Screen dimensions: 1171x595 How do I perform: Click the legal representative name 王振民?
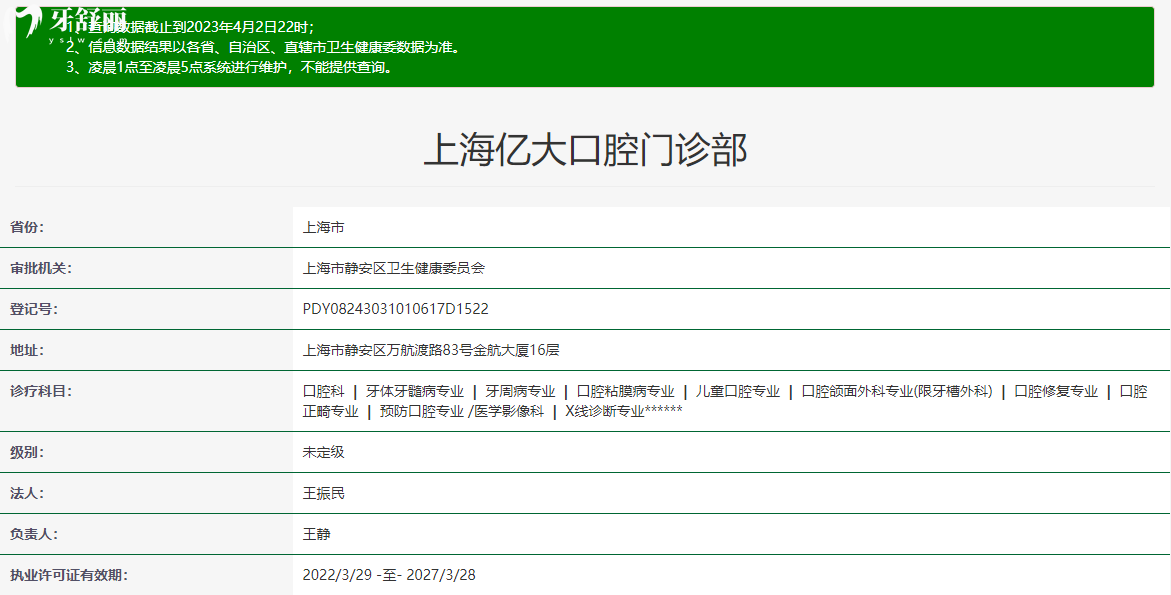click(x=325, y=493)
